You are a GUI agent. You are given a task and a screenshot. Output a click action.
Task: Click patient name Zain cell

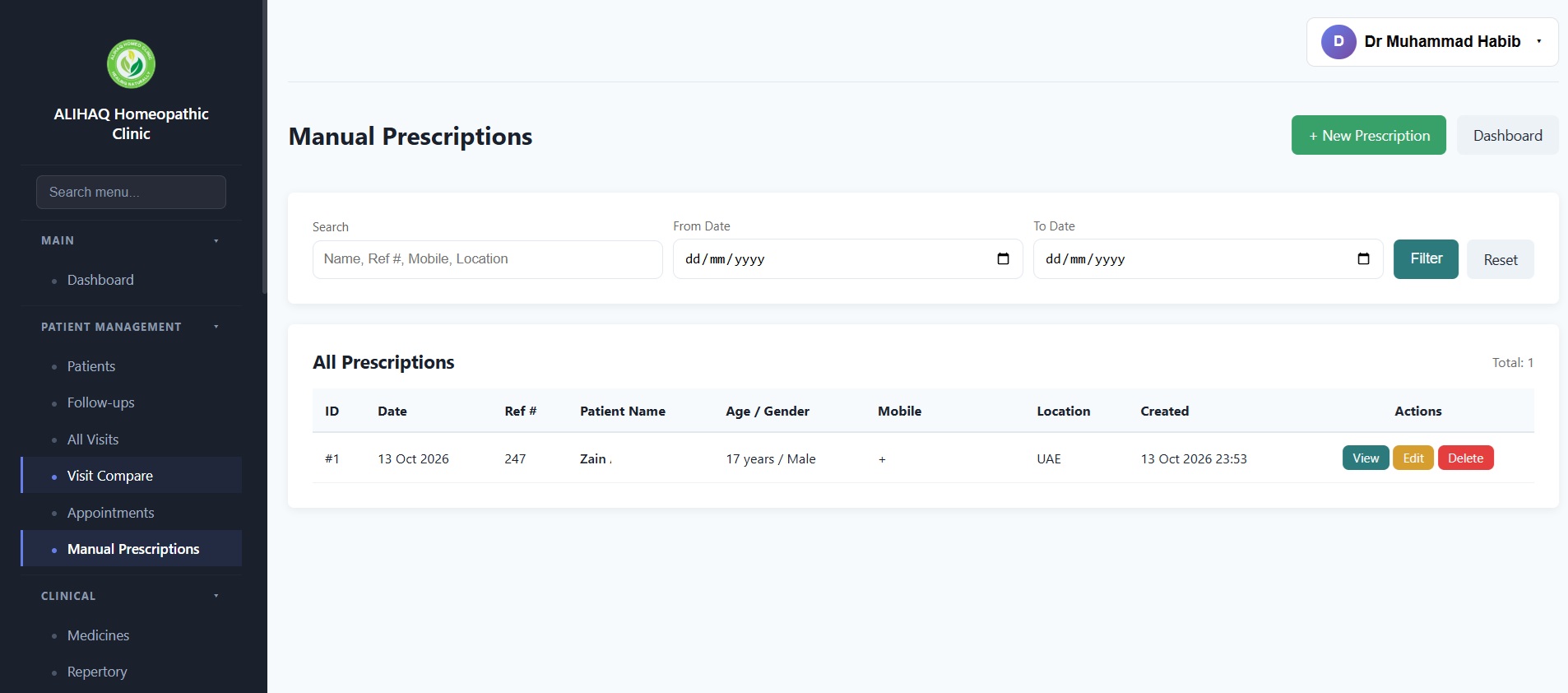(596, 458)
